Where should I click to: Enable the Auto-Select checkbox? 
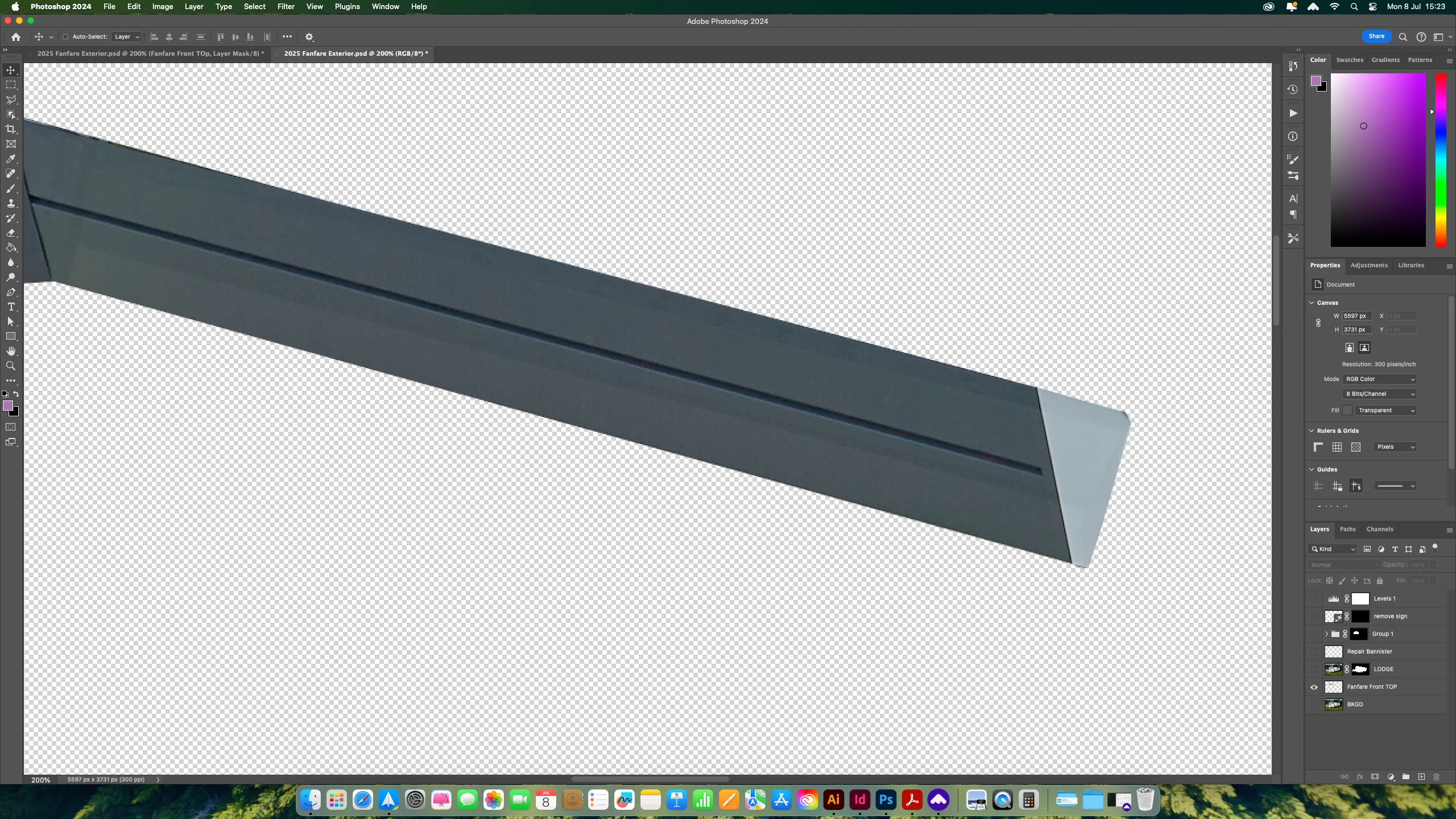[x=65, y=37]
